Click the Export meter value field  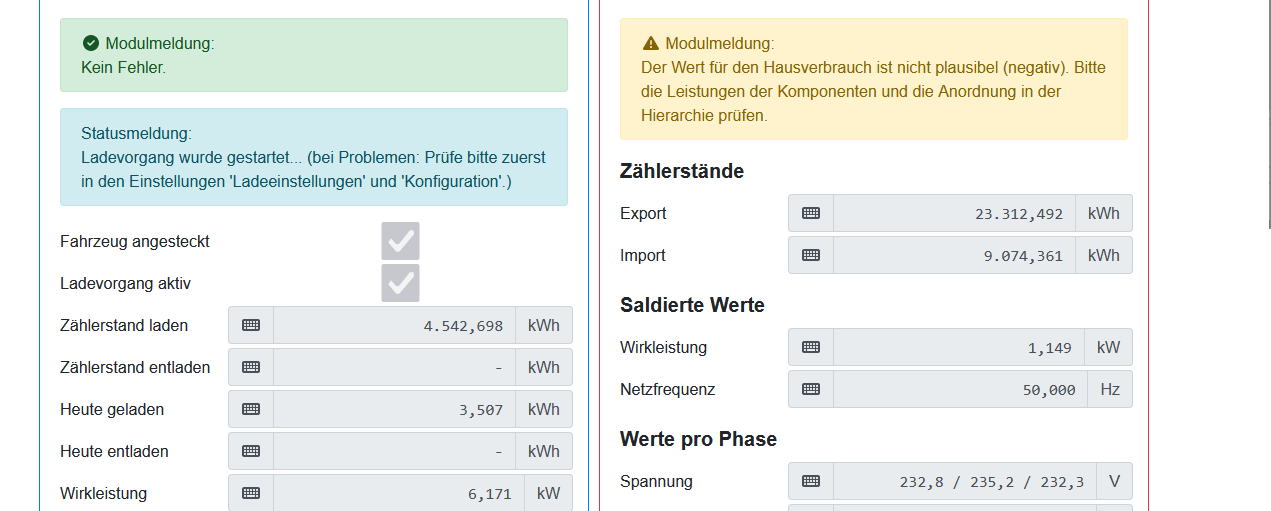click(954, 213)
